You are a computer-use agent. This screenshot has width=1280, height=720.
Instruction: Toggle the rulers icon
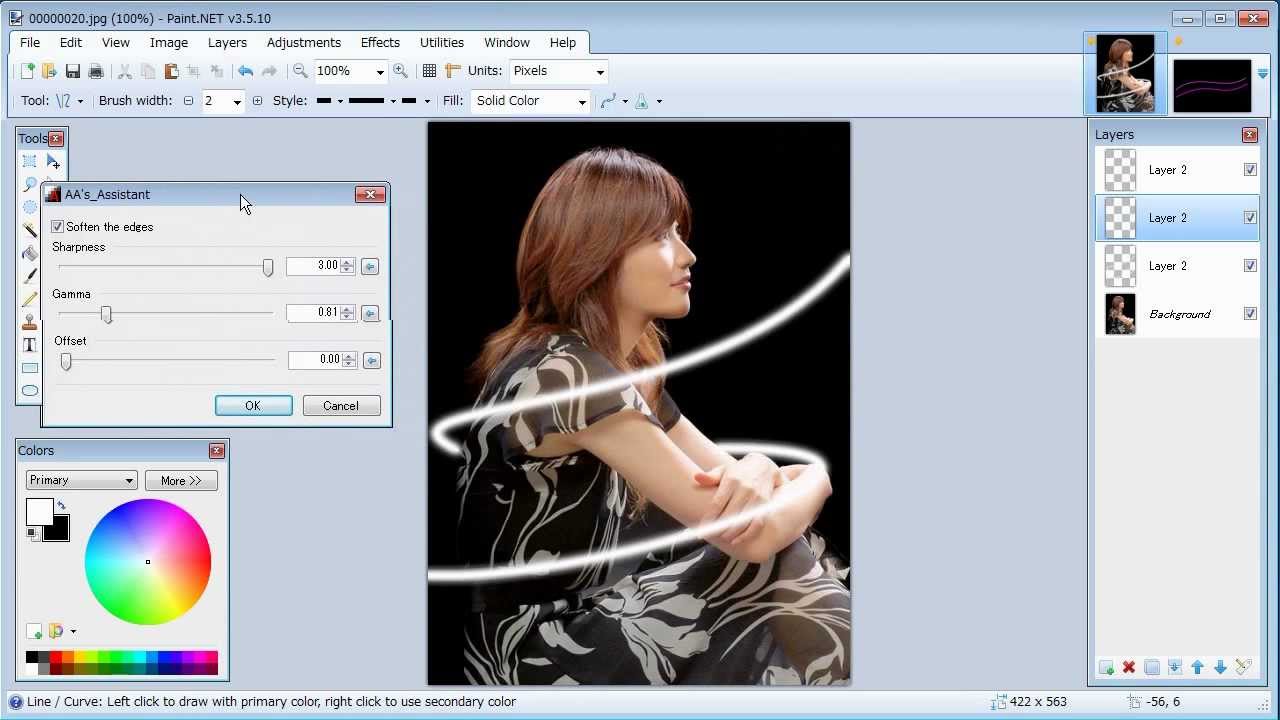(452, 71)
